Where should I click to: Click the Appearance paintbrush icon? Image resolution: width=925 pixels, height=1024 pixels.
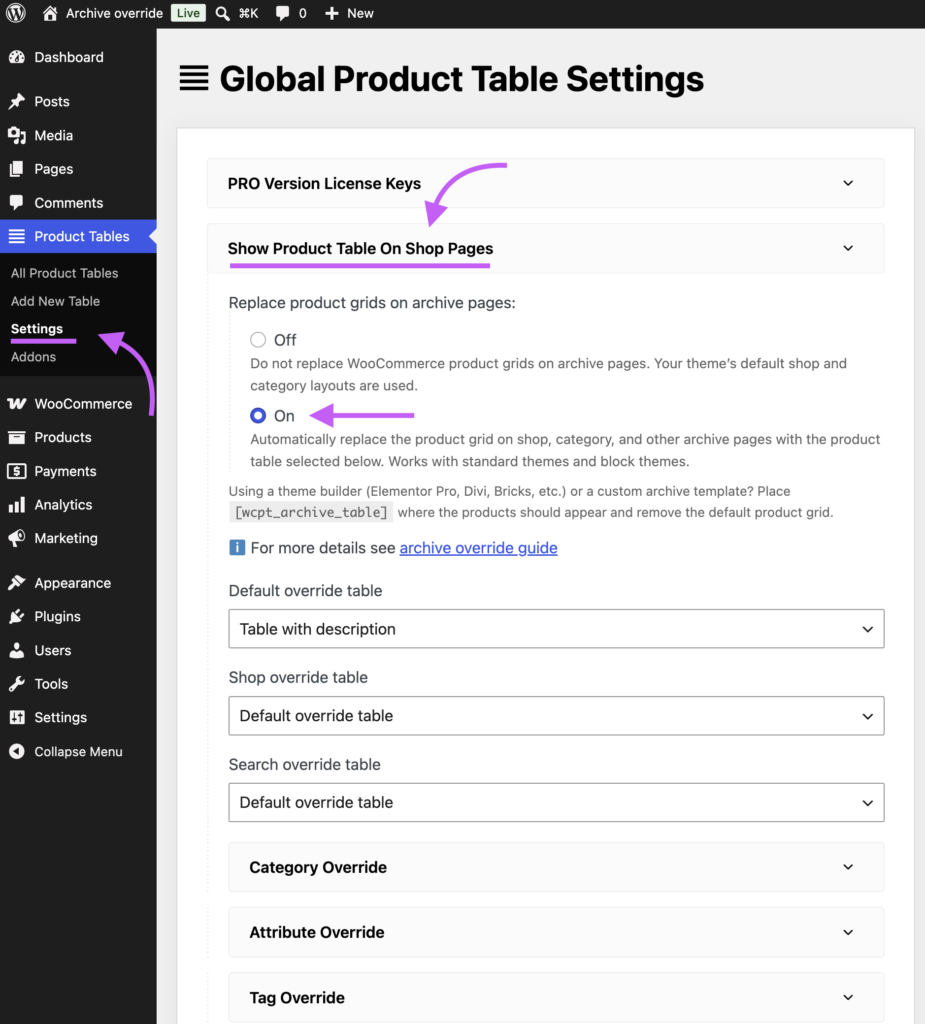point(17,583)
